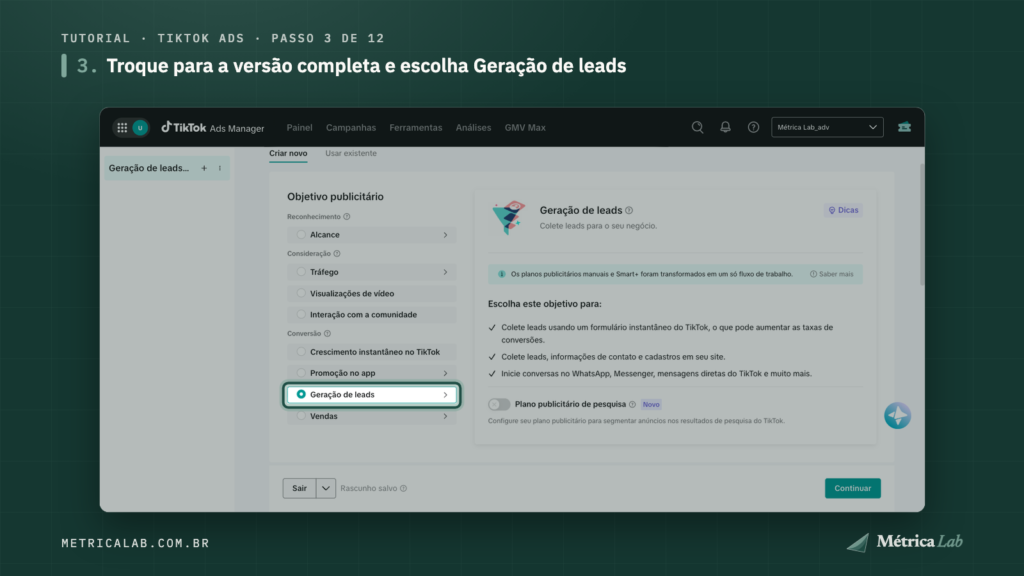Select Crescimento instantâneo no TikTok objective
Image resolution: width=1024 pixels, height=576 pixels.
[371, 352]
